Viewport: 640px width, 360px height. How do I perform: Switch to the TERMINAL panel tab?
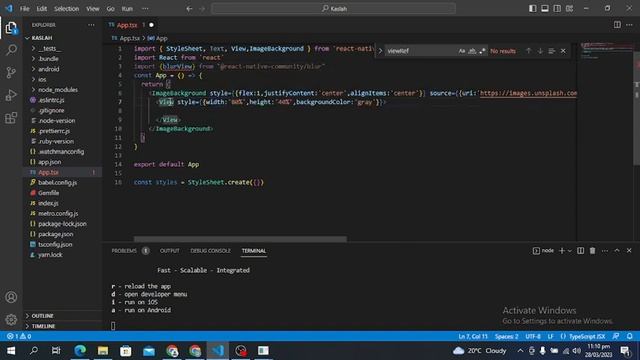click(253, 251)
